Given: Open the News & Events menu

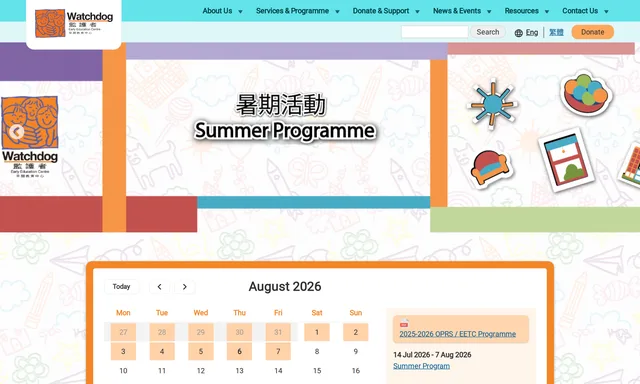Looking at the screenshot, I should [457, 11].
